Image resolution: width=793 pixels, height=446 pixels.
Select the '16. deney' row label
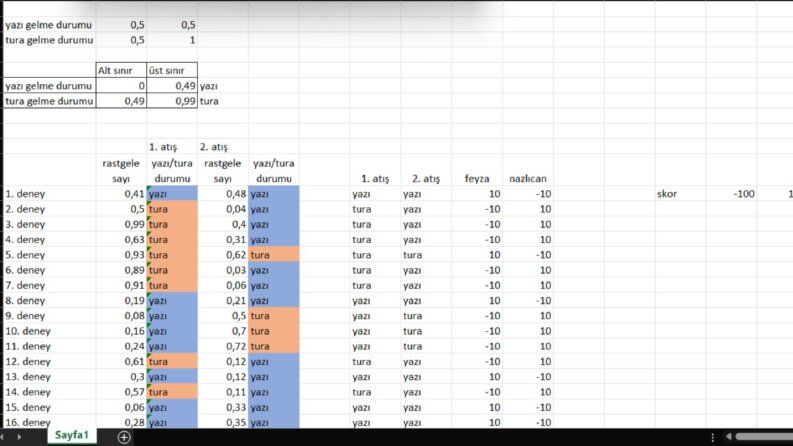pyautogui.click(x=50, y=422)
